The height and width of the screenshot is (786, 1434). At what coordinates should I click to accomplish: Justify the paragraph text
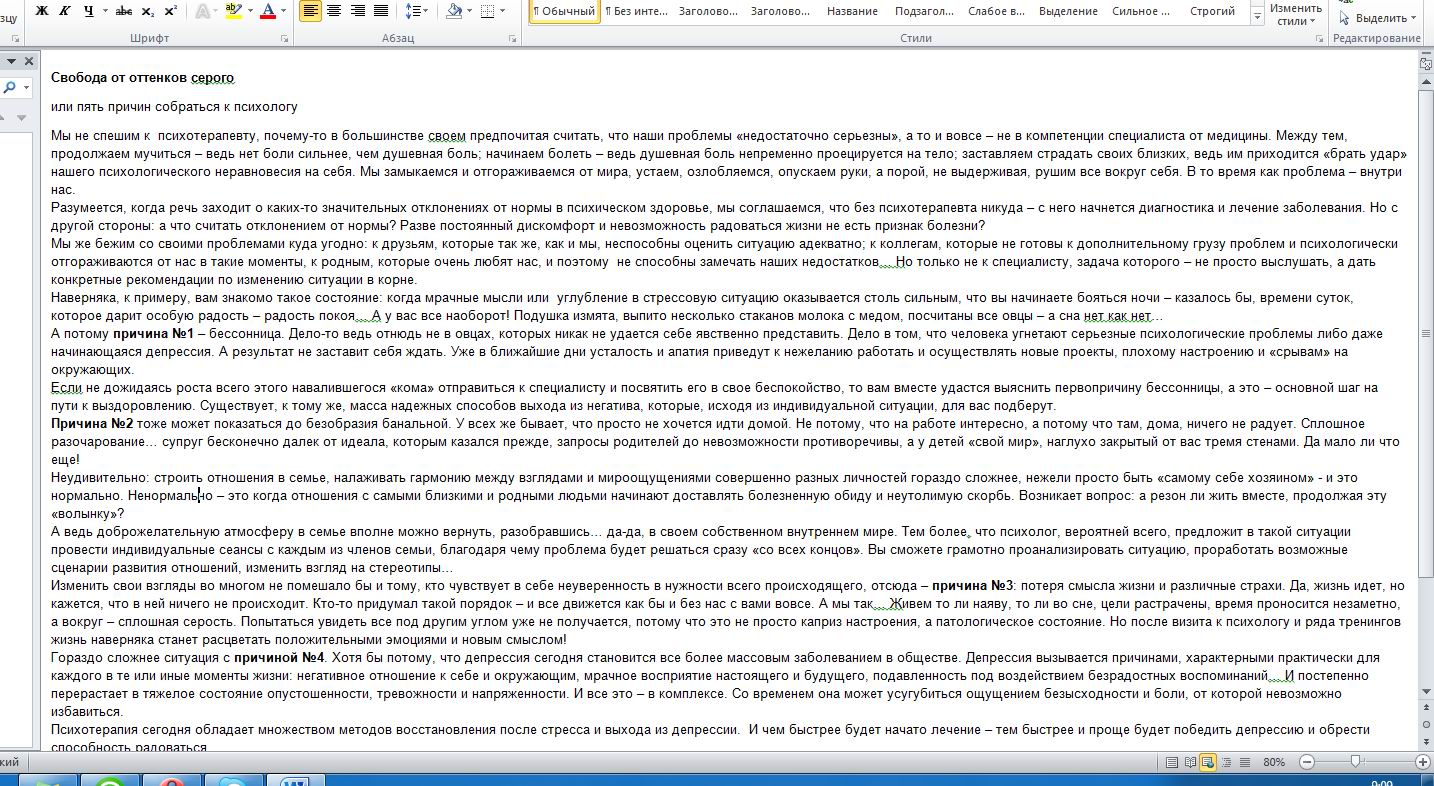tap(380, 11)
